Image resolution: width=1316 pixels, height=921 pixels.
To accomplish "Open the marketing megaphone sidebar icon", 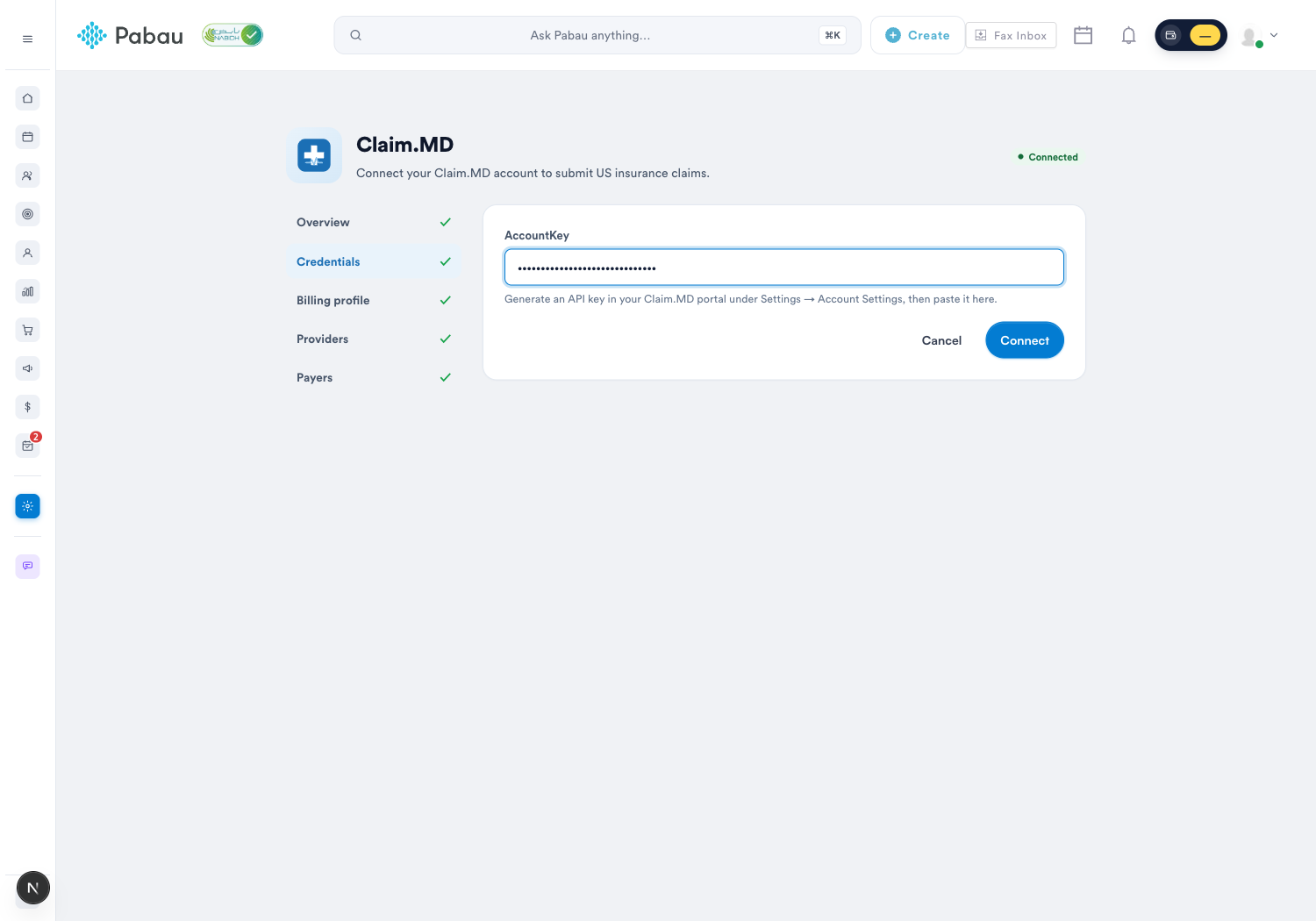I will tap(28, 368).
